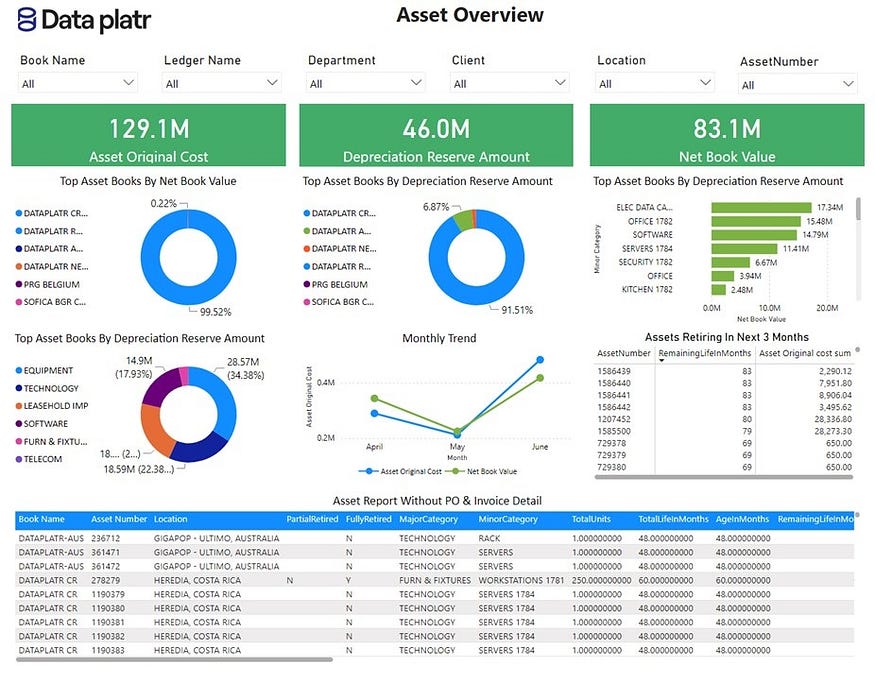Sort report by MajorCategory header
The height and width of the screenshot is (680, 875).
pyautogui.click(x=428, y=519)
